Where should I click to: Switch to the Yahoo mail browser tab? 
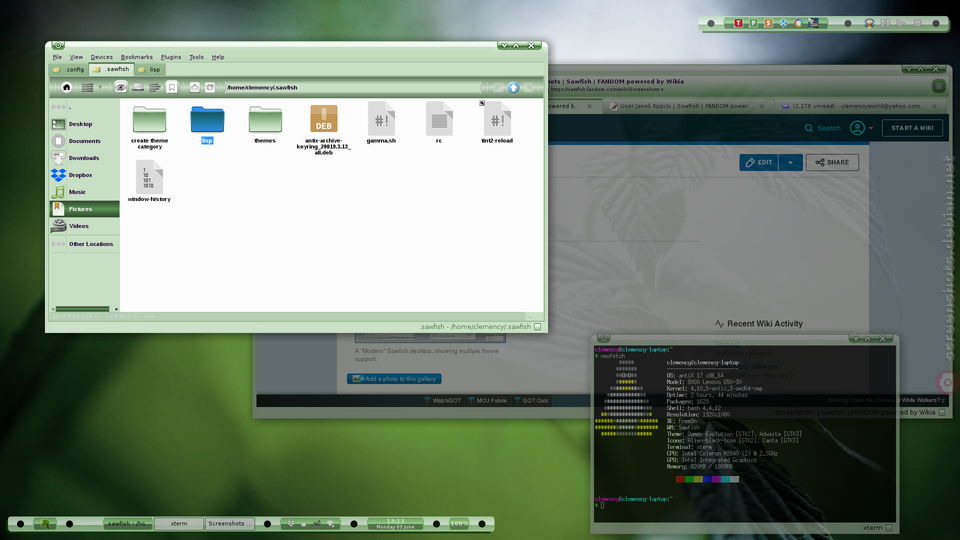point(859,106)
